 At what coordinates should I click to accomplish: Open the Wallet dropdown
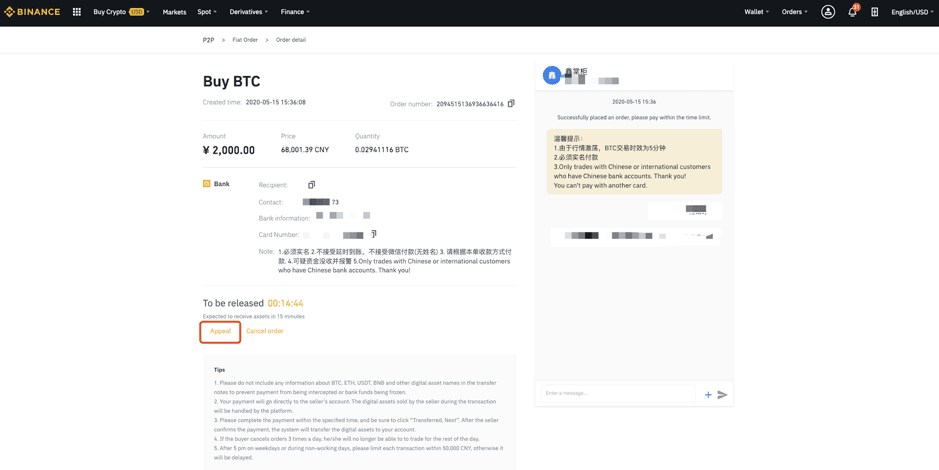(757, 12)
